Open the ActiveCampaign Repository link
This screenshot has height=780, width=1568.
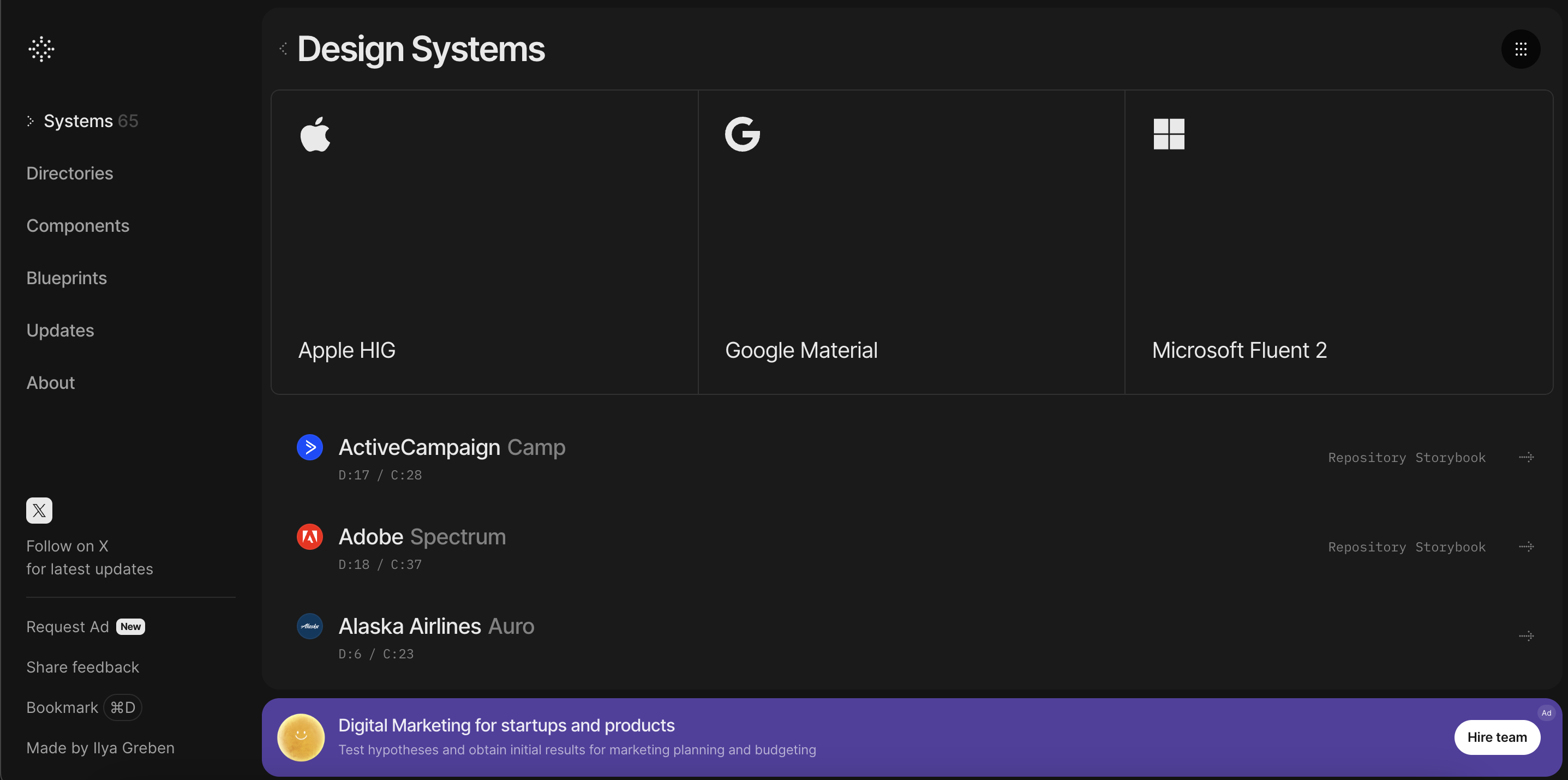point(1367,458)
